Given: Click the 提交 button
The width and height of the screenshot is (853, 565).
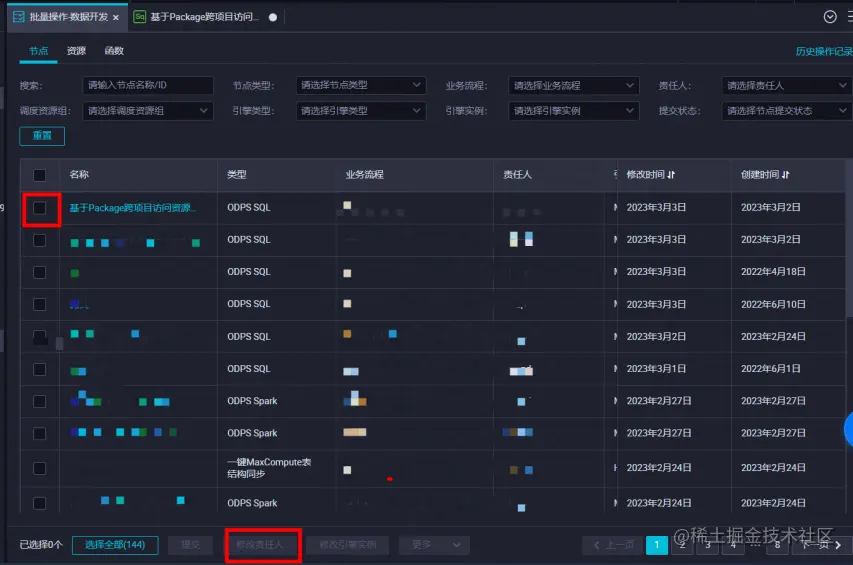Looking at the screenshot, I should pos(190,545).
